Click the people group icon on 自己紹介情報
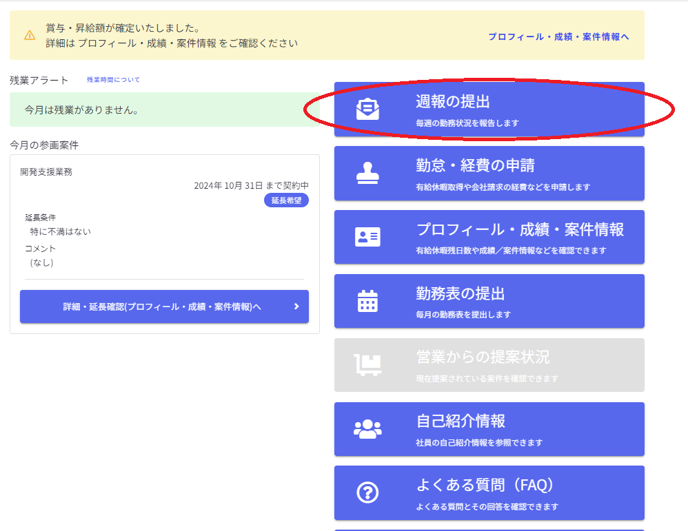 pos(368,429)
